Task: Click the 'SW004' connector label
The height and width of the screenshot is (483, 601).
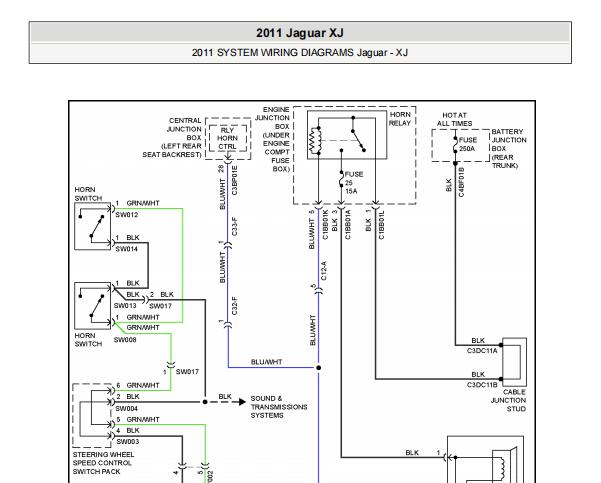Action: 126,409
